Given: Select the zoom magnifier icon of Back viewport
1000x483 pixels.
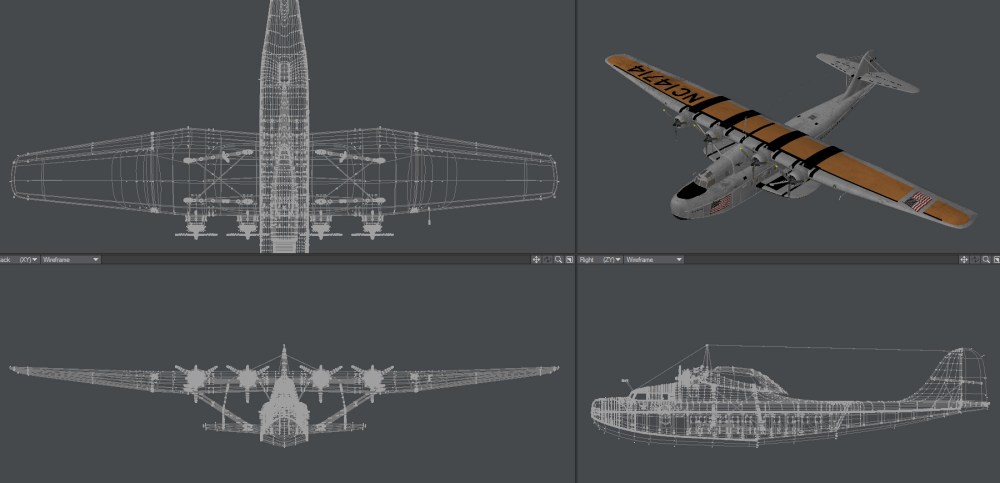Looking at the screenshot, I should (x=559, y=260).
